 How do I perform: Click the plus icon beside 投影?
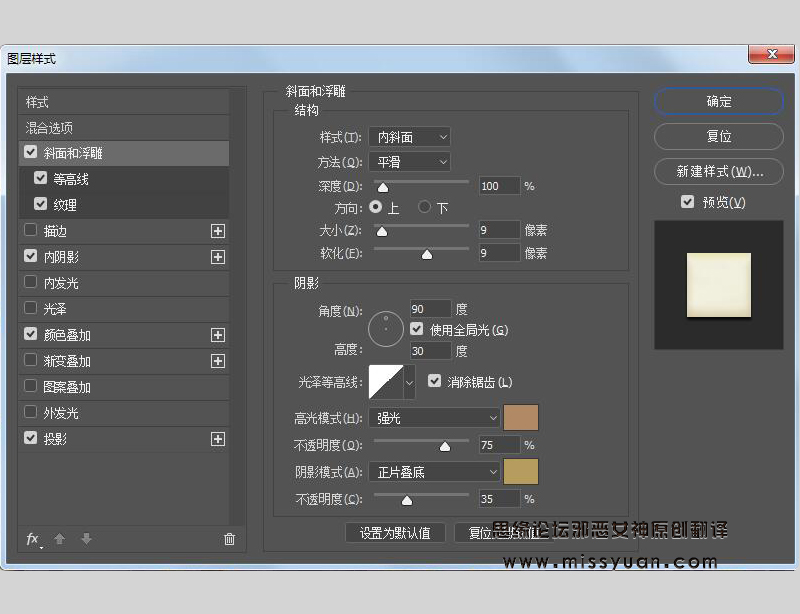tap(218, 438)
